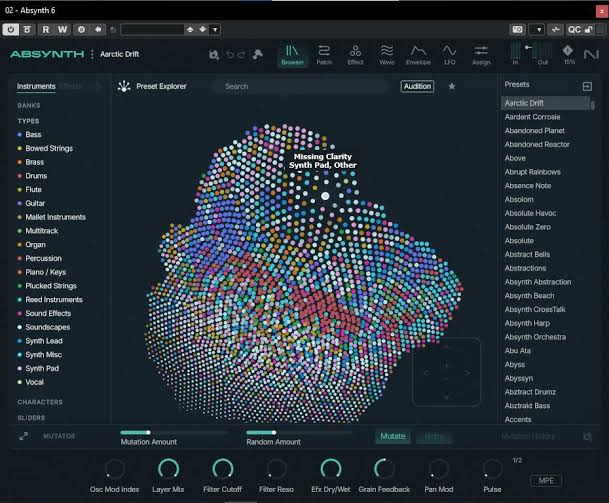Viewport: 609px width, 503px height.
Task: Open the dropdown next to camera icon
Action: coord(537,30)
